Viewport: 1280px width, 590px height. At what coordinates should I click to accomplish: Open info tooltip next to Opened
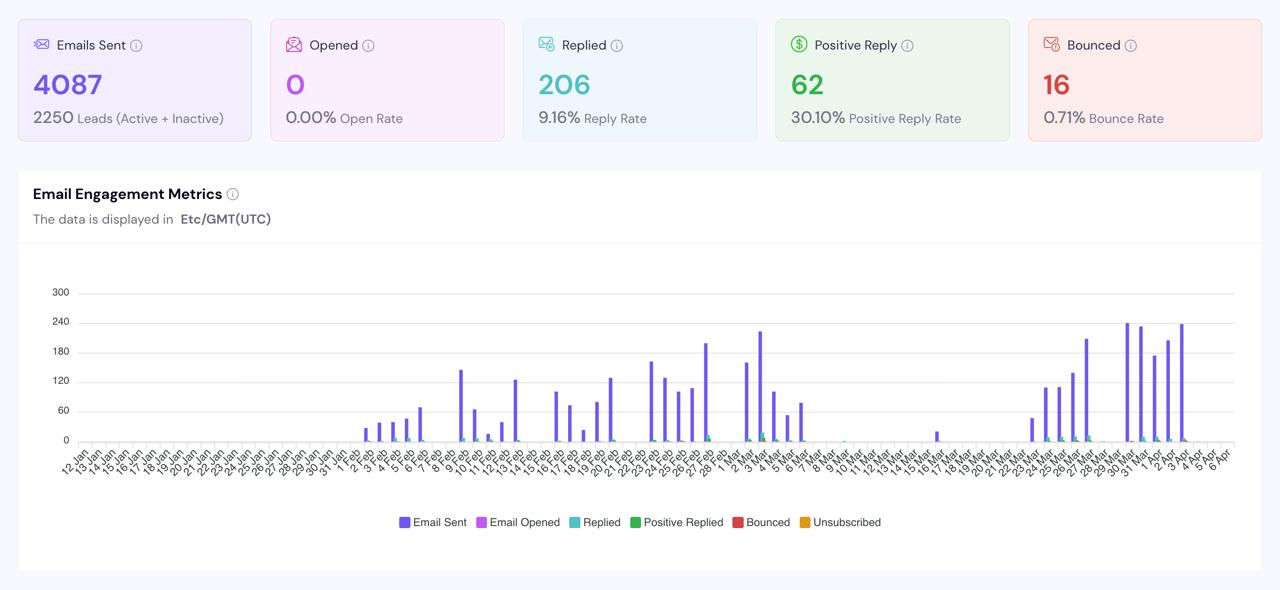pos(368,46)
